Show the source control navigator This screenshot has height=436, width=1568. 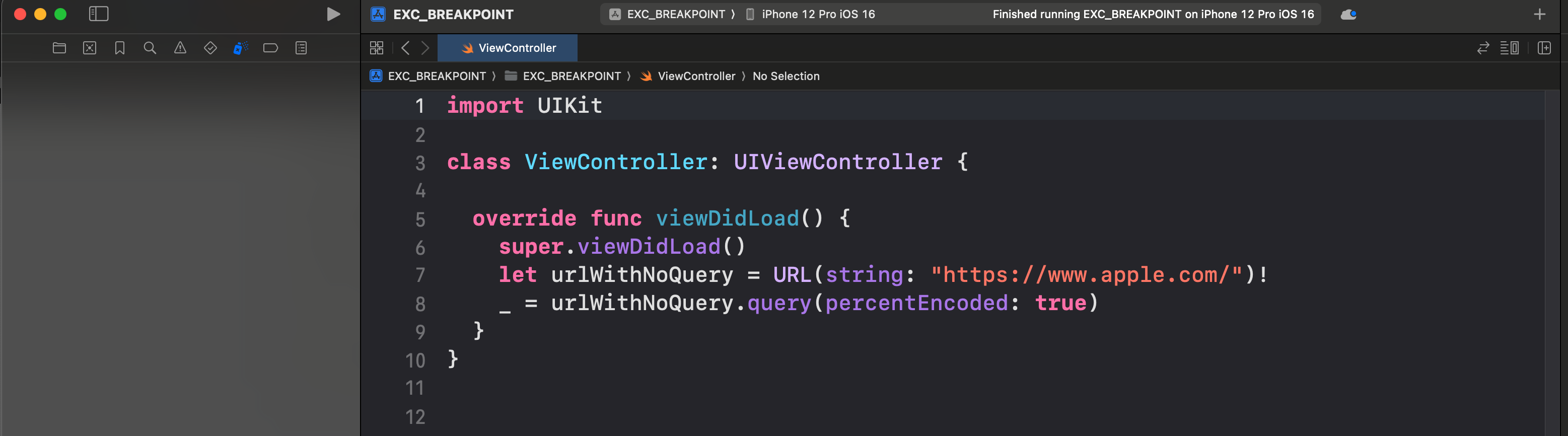(x=90, y=48)
